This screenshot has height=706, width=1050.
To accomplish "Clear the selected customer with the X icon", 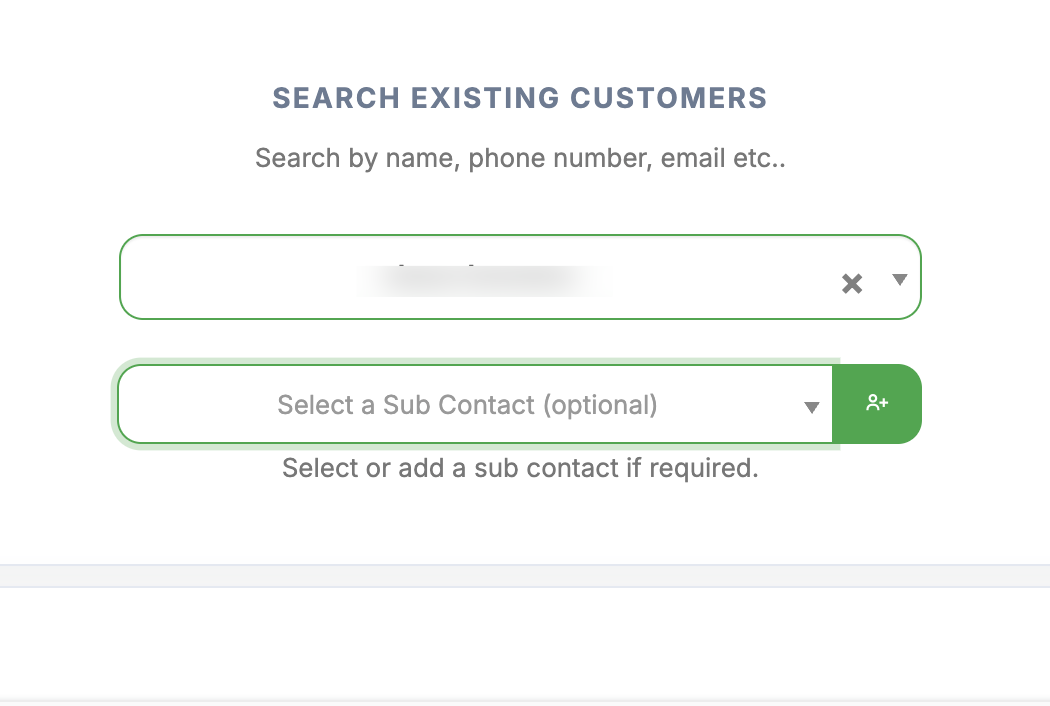I will coord(852,284).
